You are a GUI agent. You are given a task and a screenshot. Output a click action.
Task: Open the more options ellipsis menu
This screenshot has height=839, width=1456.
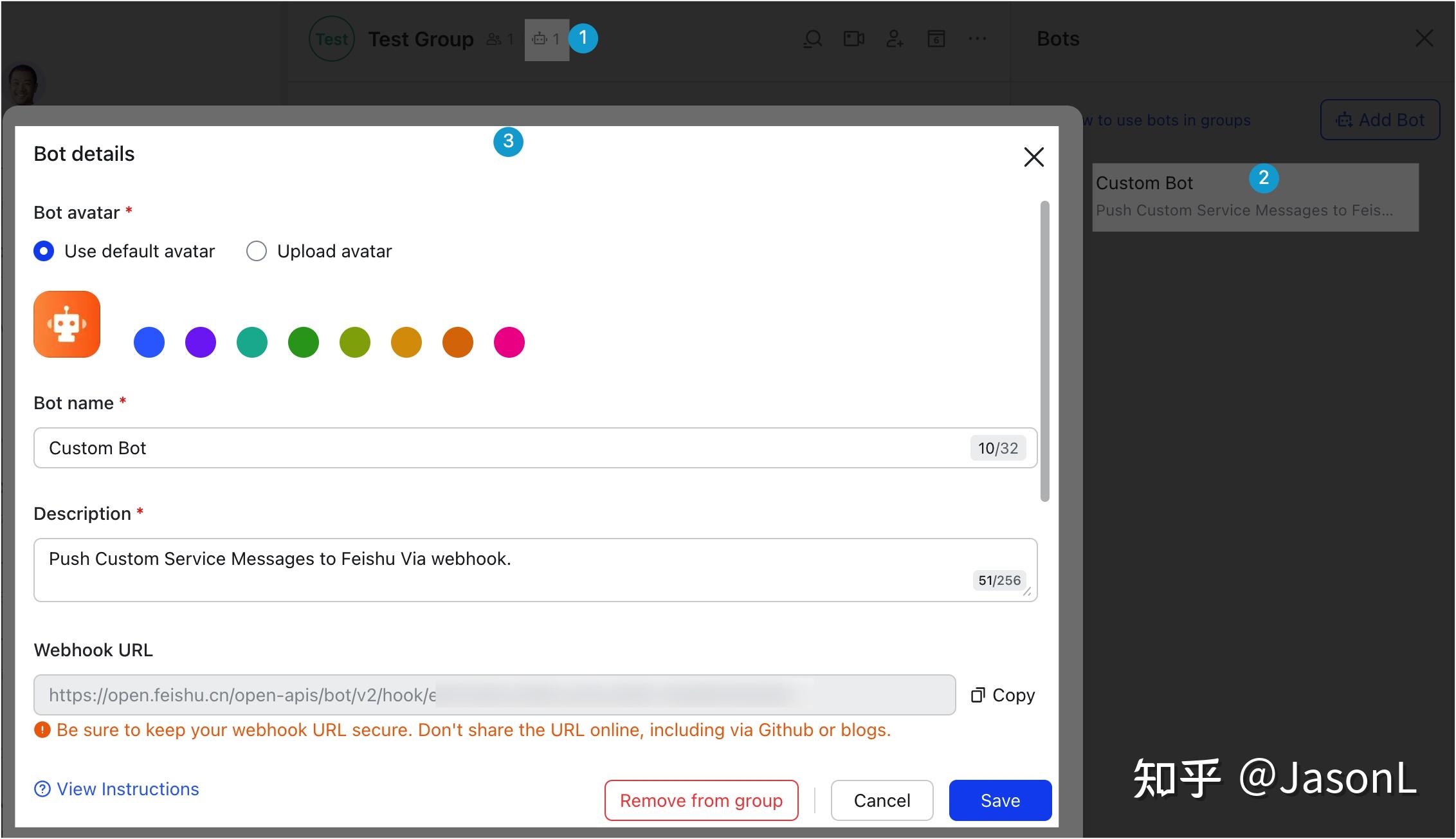[x=977, y=39]
